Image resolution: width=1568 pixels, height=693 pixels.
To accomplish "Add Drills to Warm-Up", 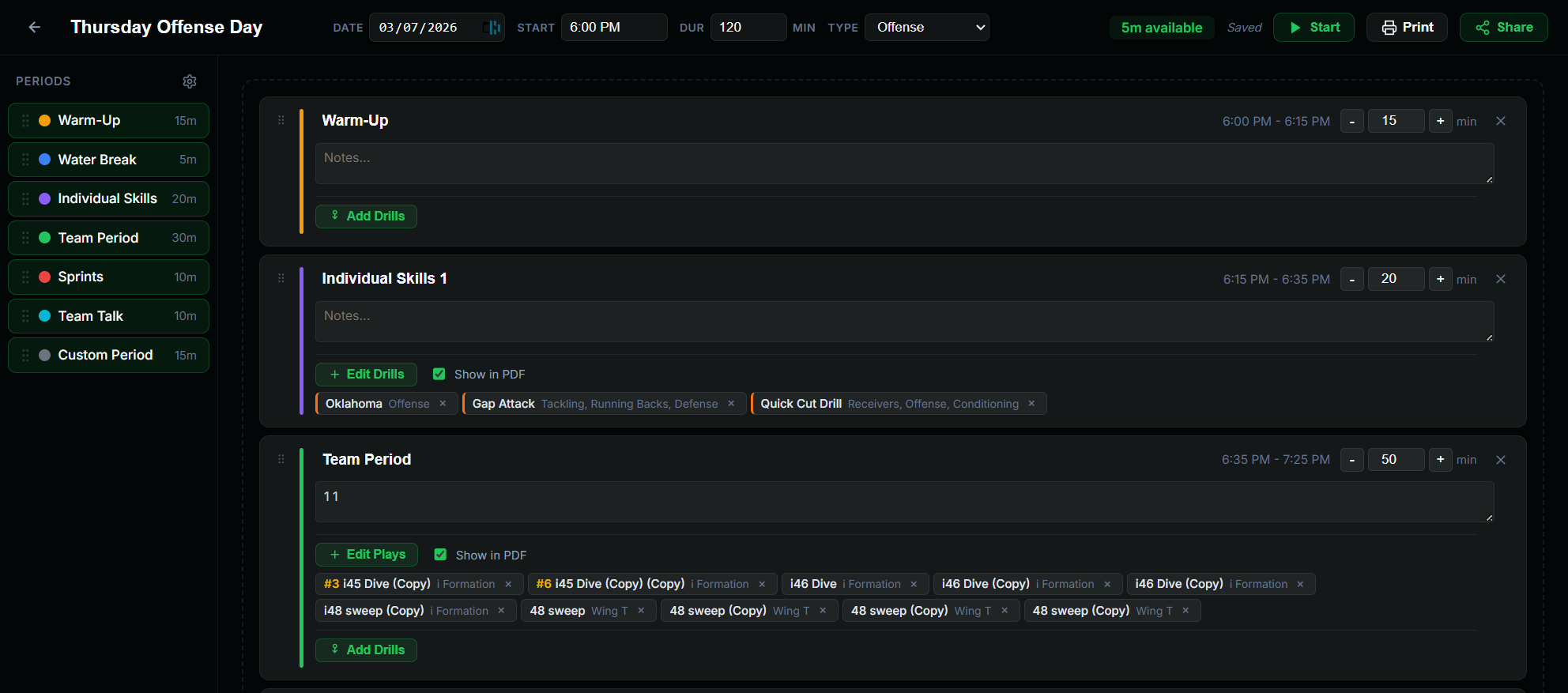I will pos(366,216).
